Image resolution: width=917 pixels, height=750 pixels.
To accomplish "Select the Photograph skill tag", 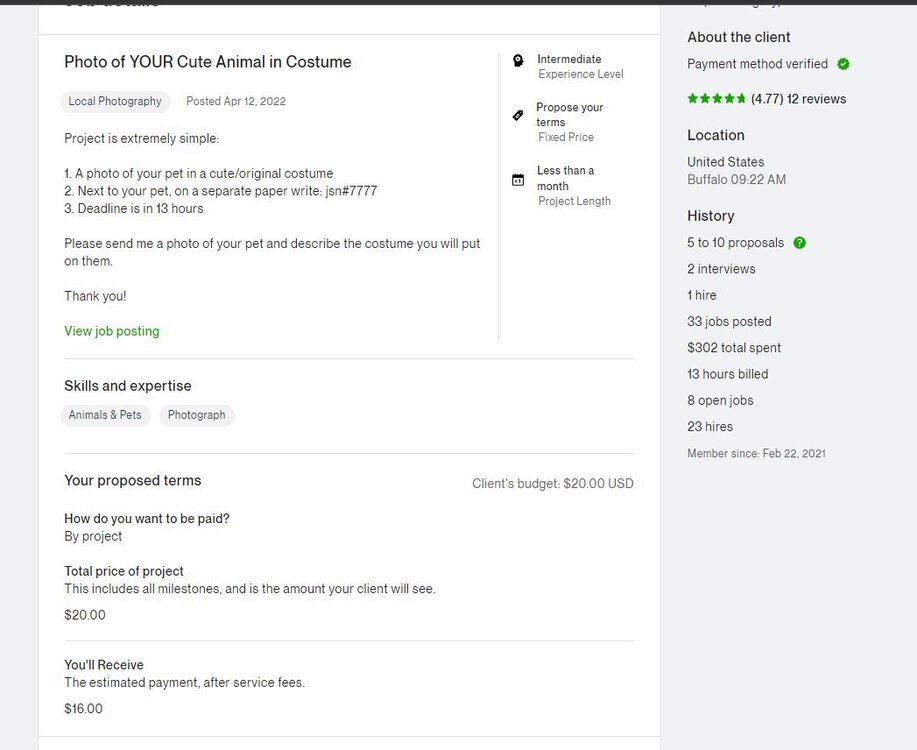I will (196, 415).
